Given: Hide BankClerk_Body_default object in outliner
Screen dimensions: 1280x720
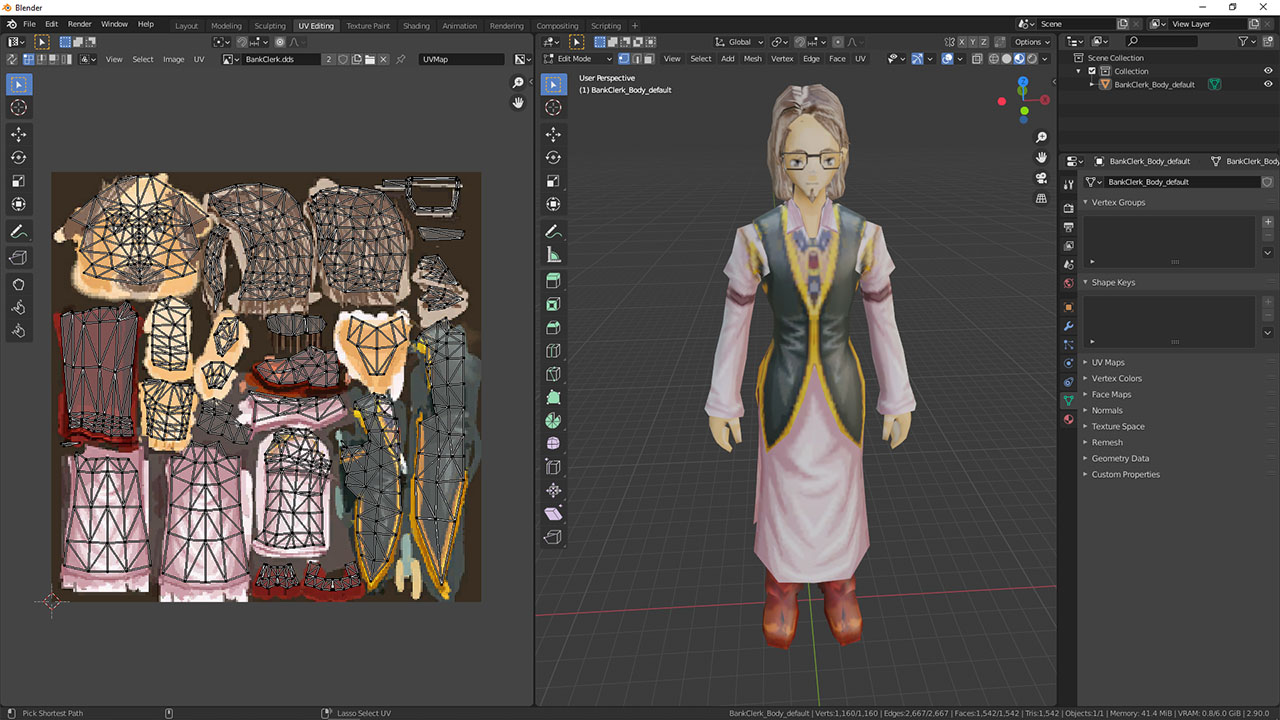Looking at the screenshot, I should click(1269, 84).
